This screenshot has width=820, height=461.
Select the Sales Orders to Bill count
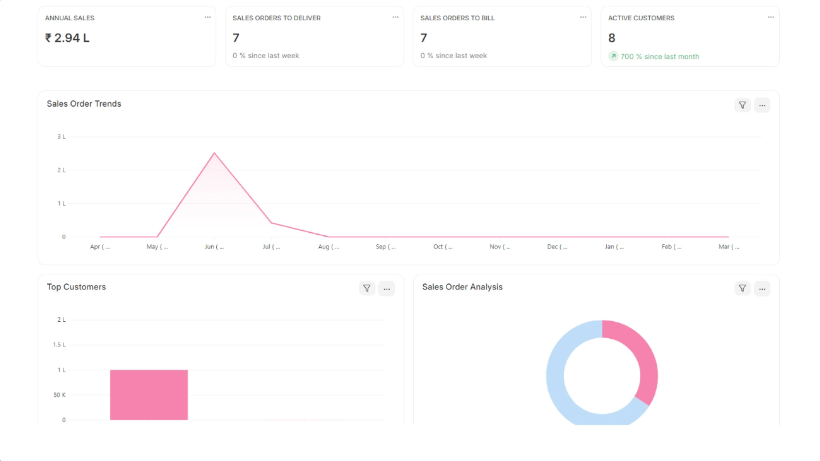click(x=424, y=38)
